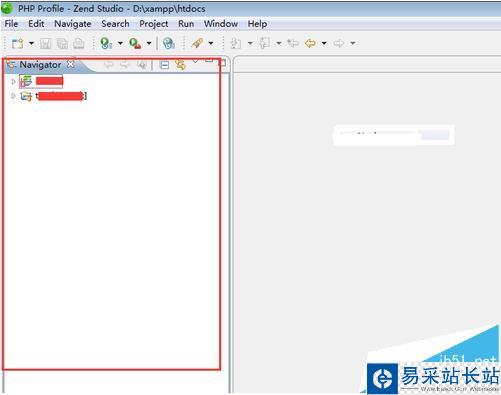The height and width of the screenshot is (395, 501).
Task: Click the Save toolbar icon
Action: 46,43
